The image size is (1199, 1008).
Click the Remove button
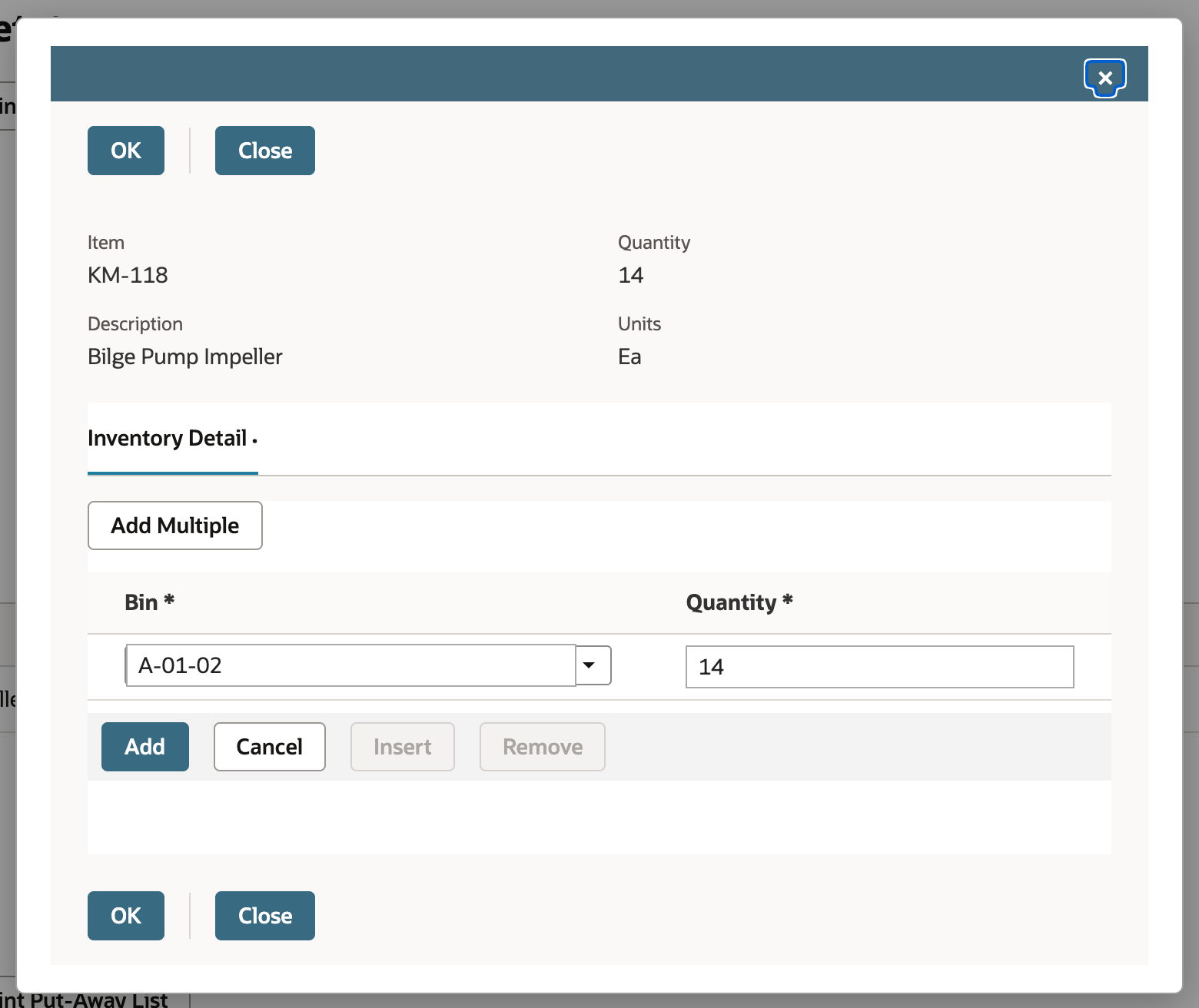click(543, 747)
